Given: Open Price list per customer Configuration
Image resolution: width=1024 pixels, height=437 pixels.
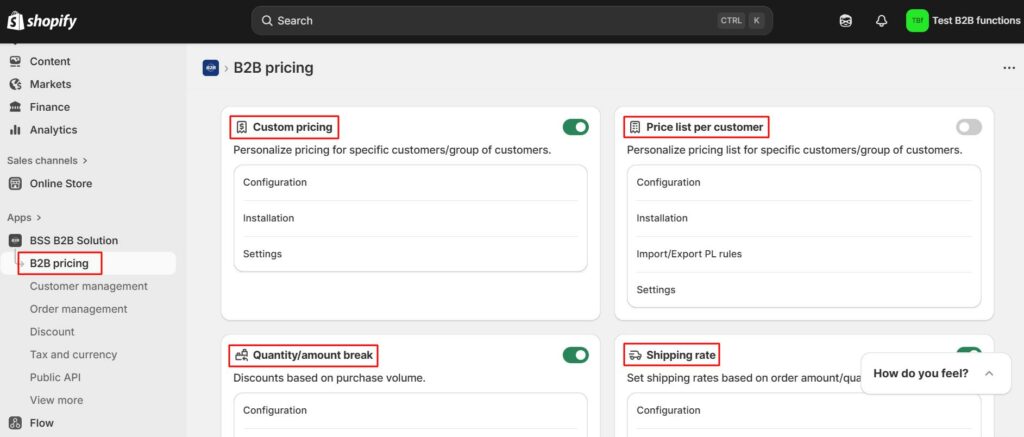Looking at the screenshot, I should coord(804,182).
